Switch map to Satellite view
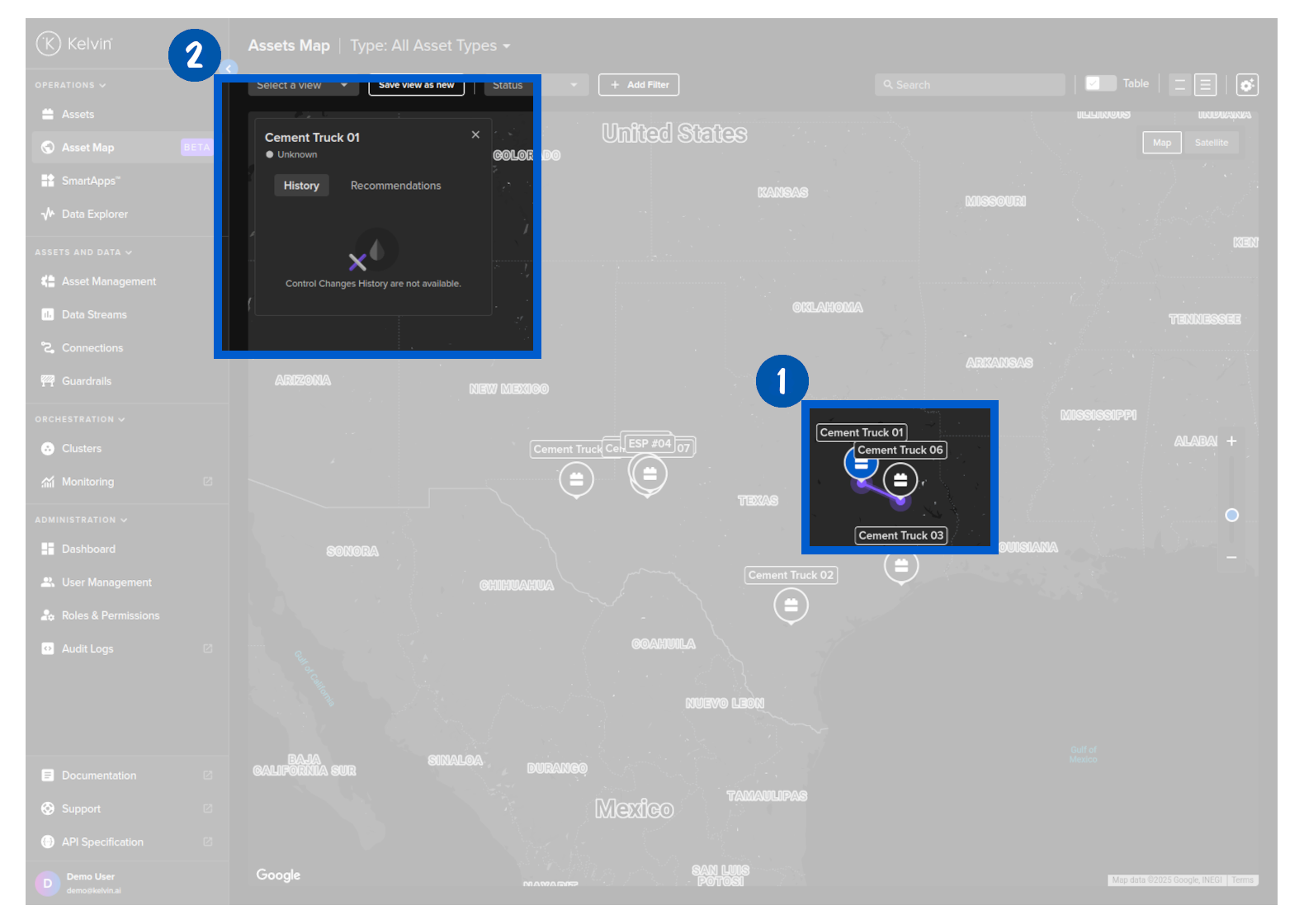The height and width of the screenshot is (924, 1304). tap(1211, 143)
